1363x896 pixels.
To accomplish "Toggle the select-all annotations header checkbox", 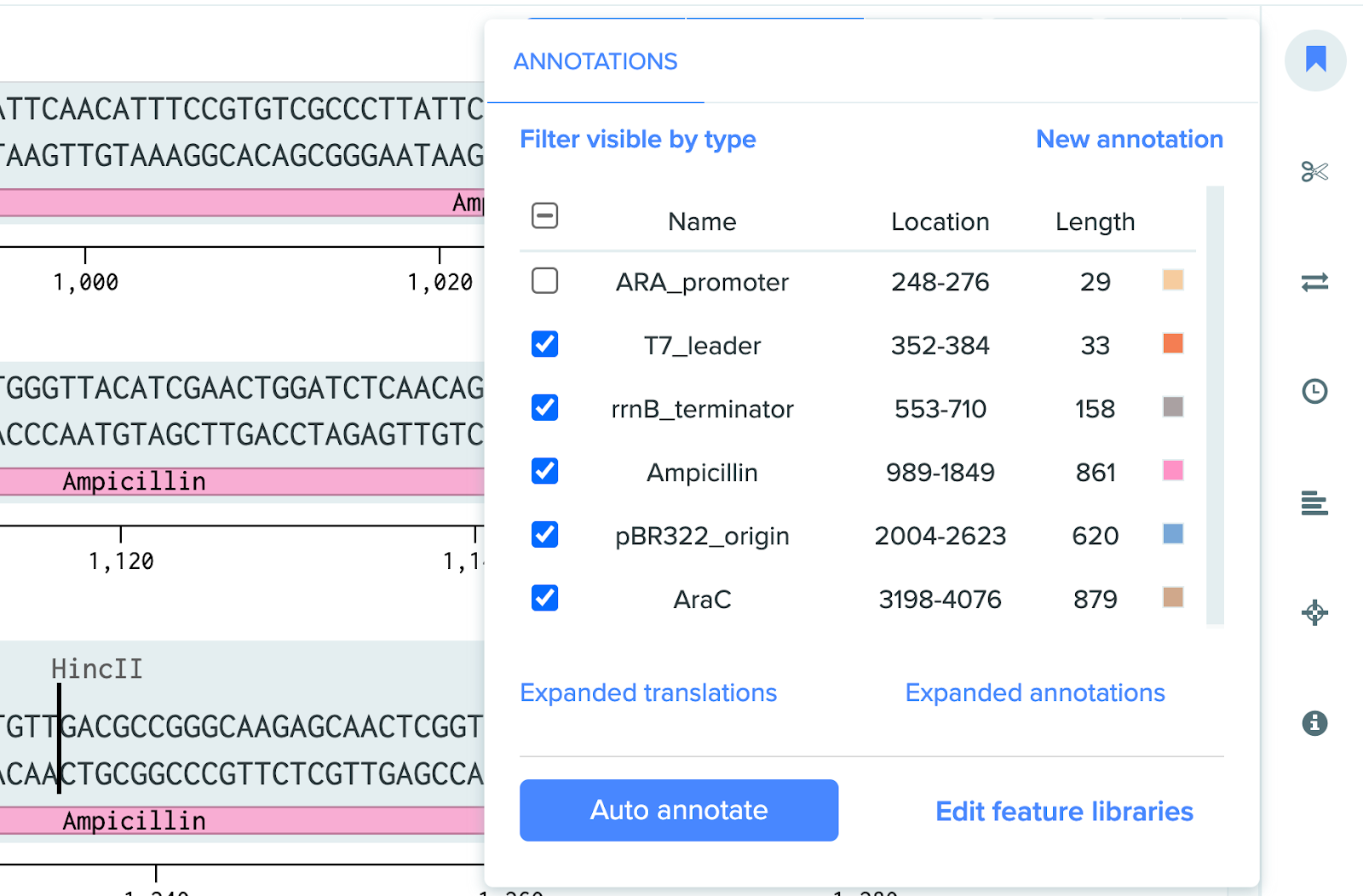I will tap(544, 216).
